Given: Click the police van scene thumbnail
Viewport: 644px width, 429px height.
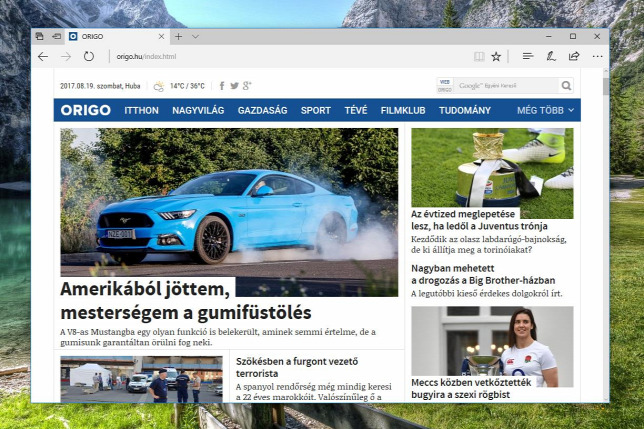Looking at the screenshot, I should tap(141, 379).
